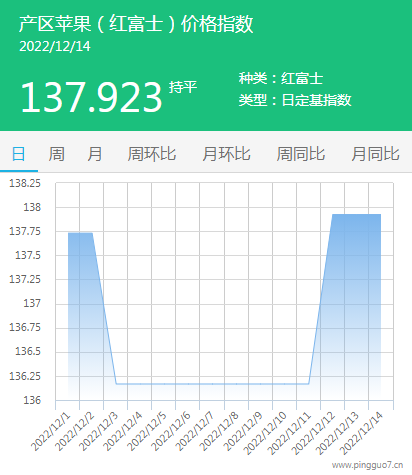Open the 周环比 tab

pyautogui.click(x=152, y=155)
